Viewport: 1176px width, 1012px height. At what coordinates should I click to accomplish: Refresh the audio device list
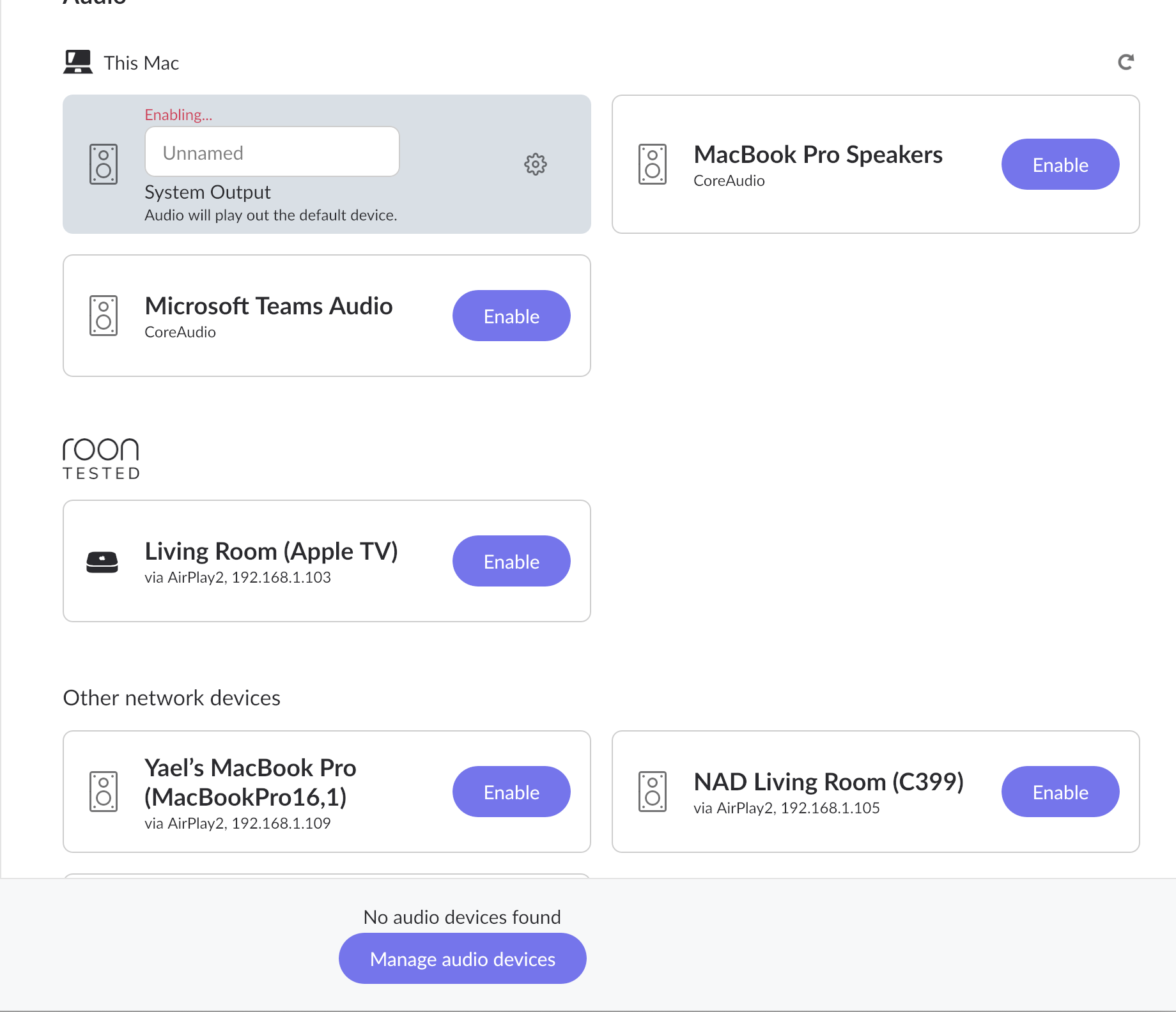coord(1126,62)
